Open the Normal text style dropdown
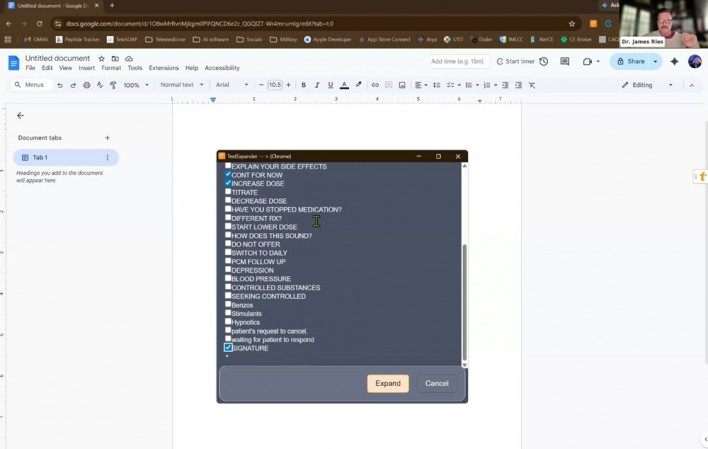Viewport: 708px width, 449px height. click(x=182, y=85)
